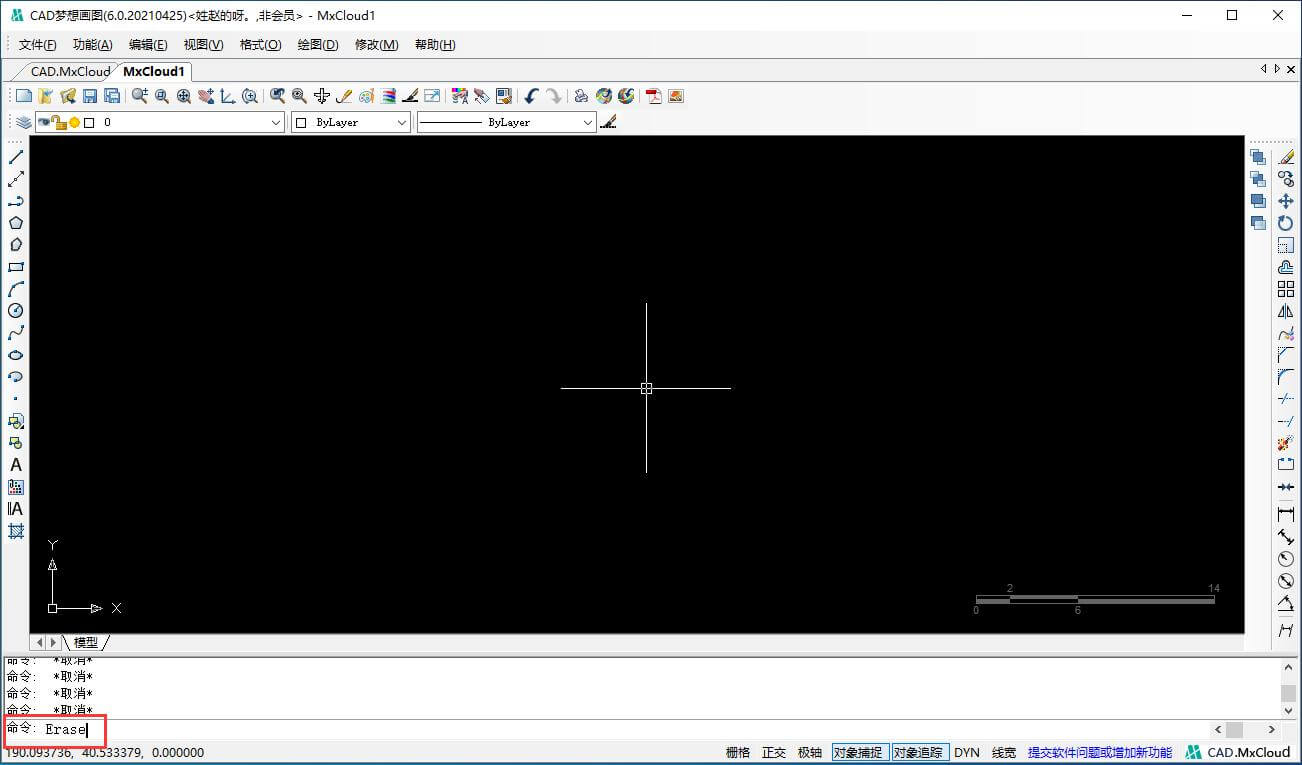Viewport: 1302px width, 765px height.
Task: Toggle DYN dynamic input mode
Action: pyautogui.click(x=966, y=752)
